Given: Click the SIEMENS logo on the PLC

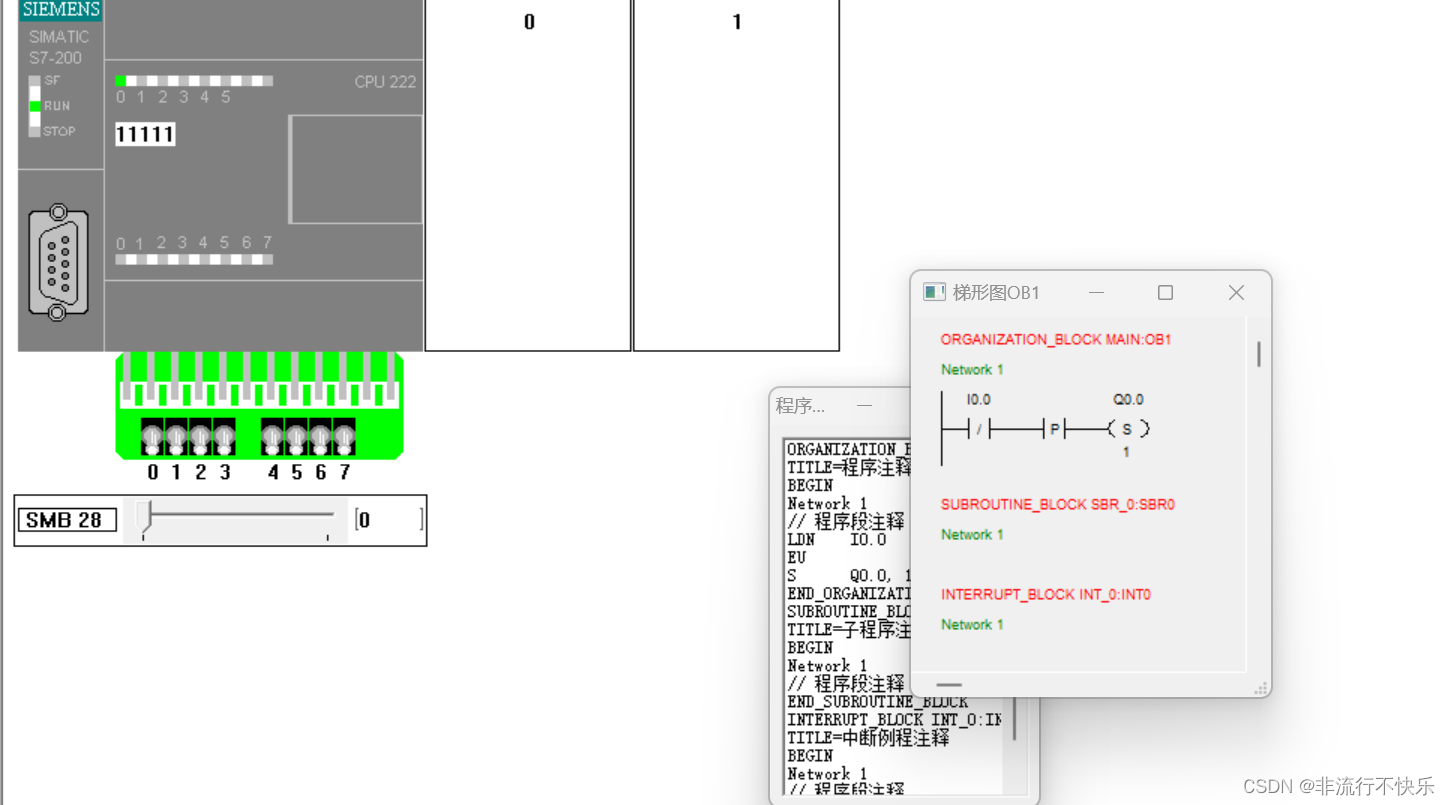Looking at the screenshot, I should tap(61, 10).
